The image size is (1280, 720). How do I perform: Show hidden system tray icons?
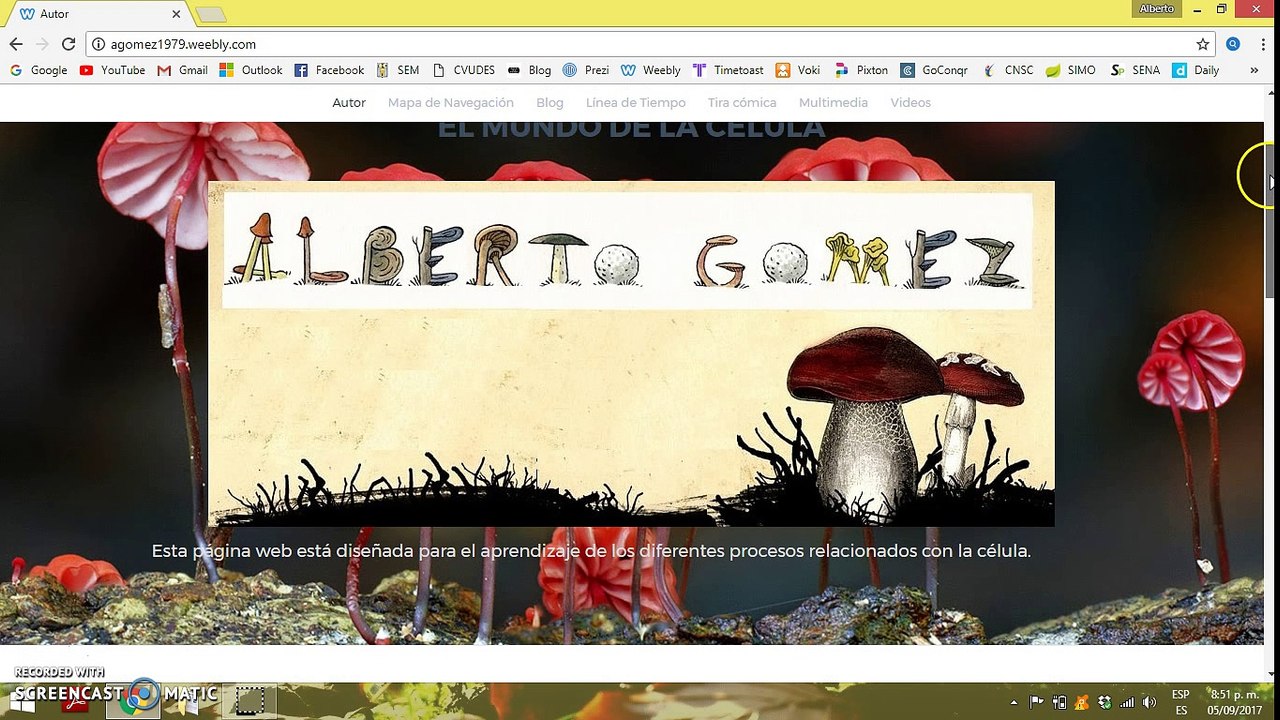click(1014, 702)
